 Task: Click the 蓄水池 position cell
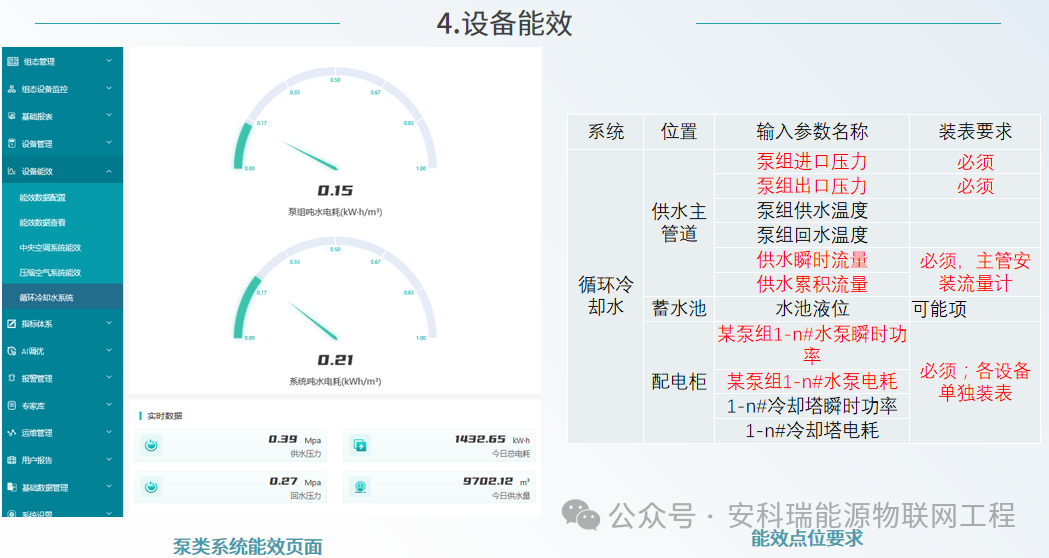click(x=679, y=308)
